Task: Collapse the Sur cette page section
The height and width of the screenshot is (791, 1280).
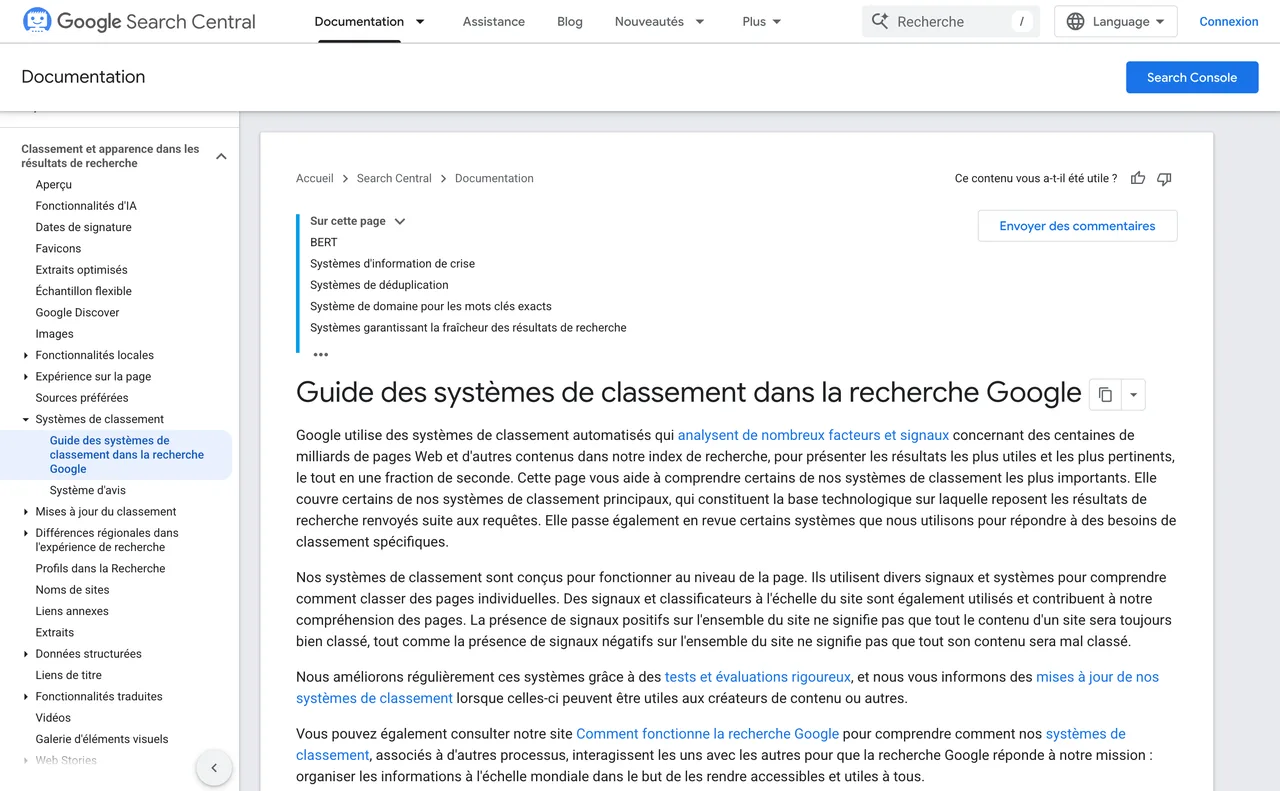Action: coord(400,221)
